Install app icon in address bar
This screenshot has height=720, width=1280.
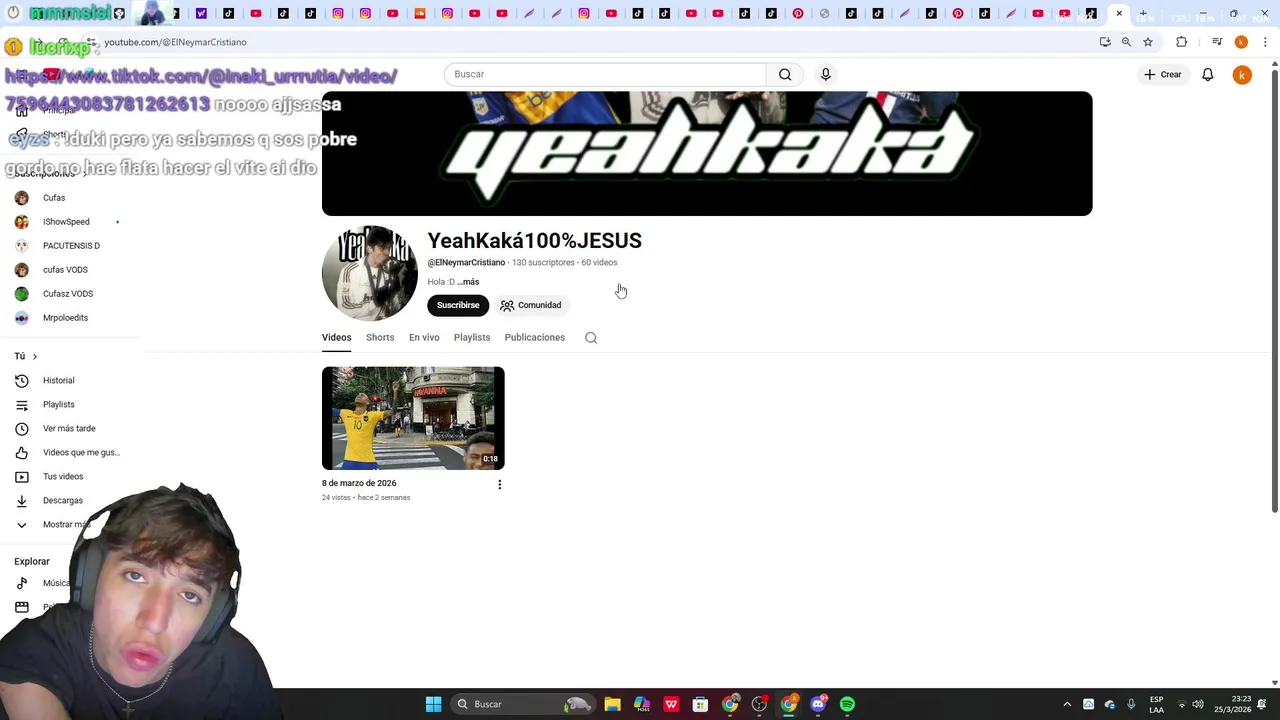[1105, 42]
